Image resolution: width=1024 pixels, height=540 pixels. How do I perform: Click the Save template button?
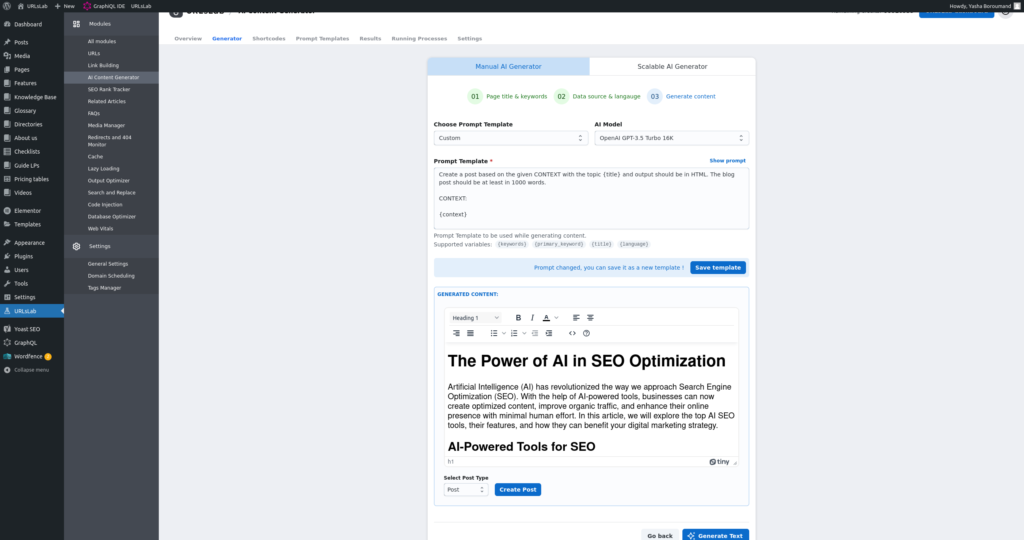click(x=718, y=268)
